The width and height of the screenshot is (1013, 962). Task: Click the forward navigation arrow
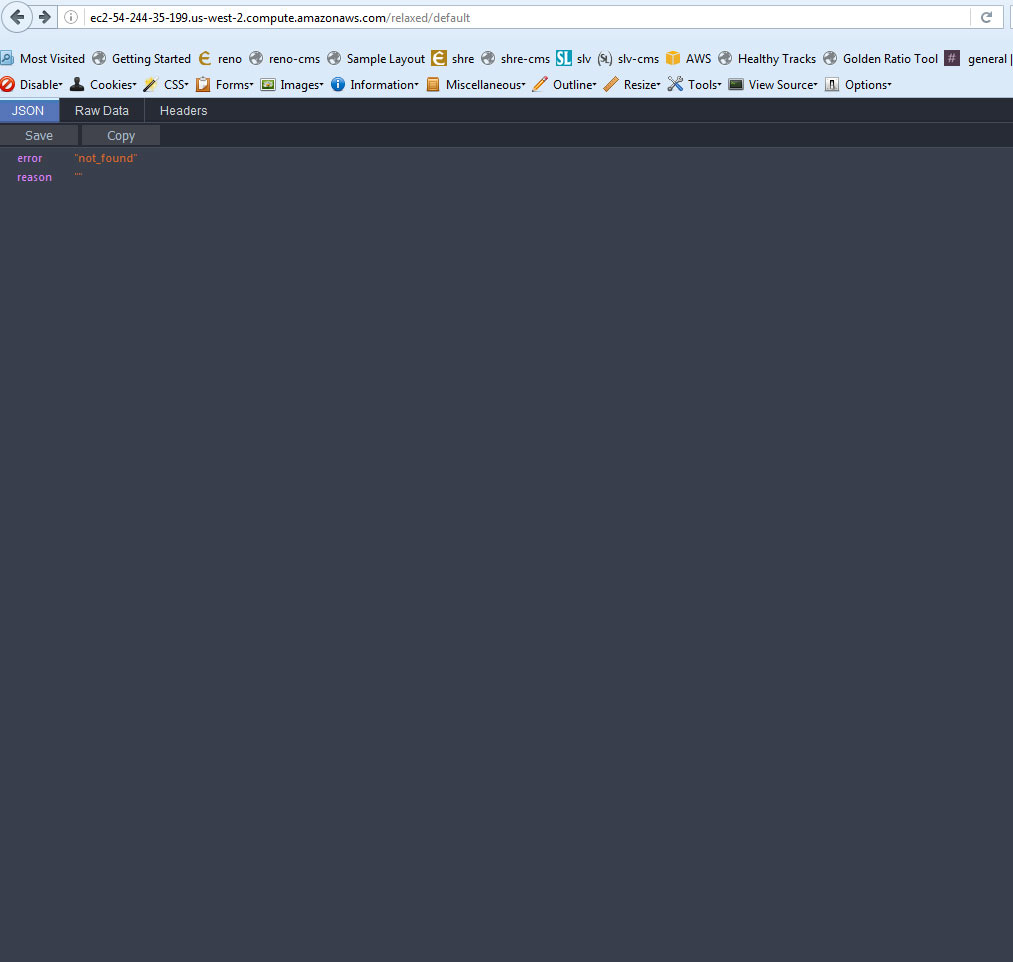tap(43, 17)
